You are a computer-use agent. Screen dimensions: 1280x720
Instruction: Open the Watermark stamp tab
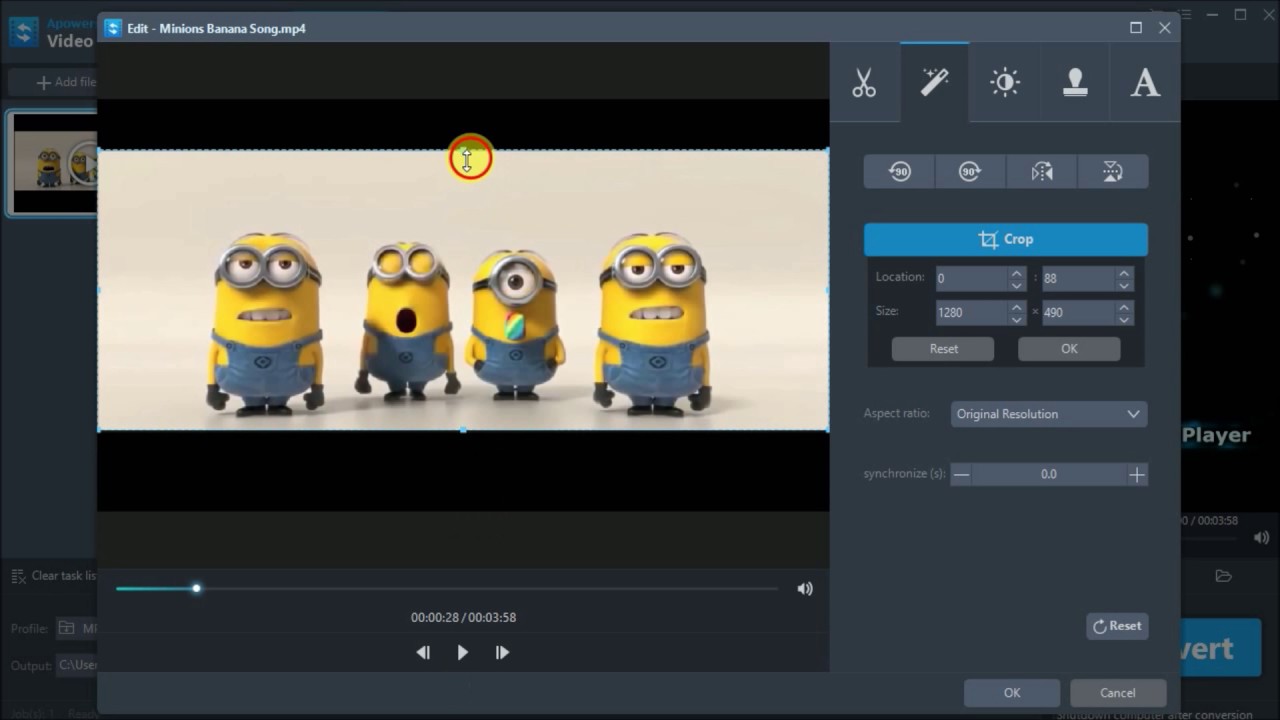coord(1075,82)
